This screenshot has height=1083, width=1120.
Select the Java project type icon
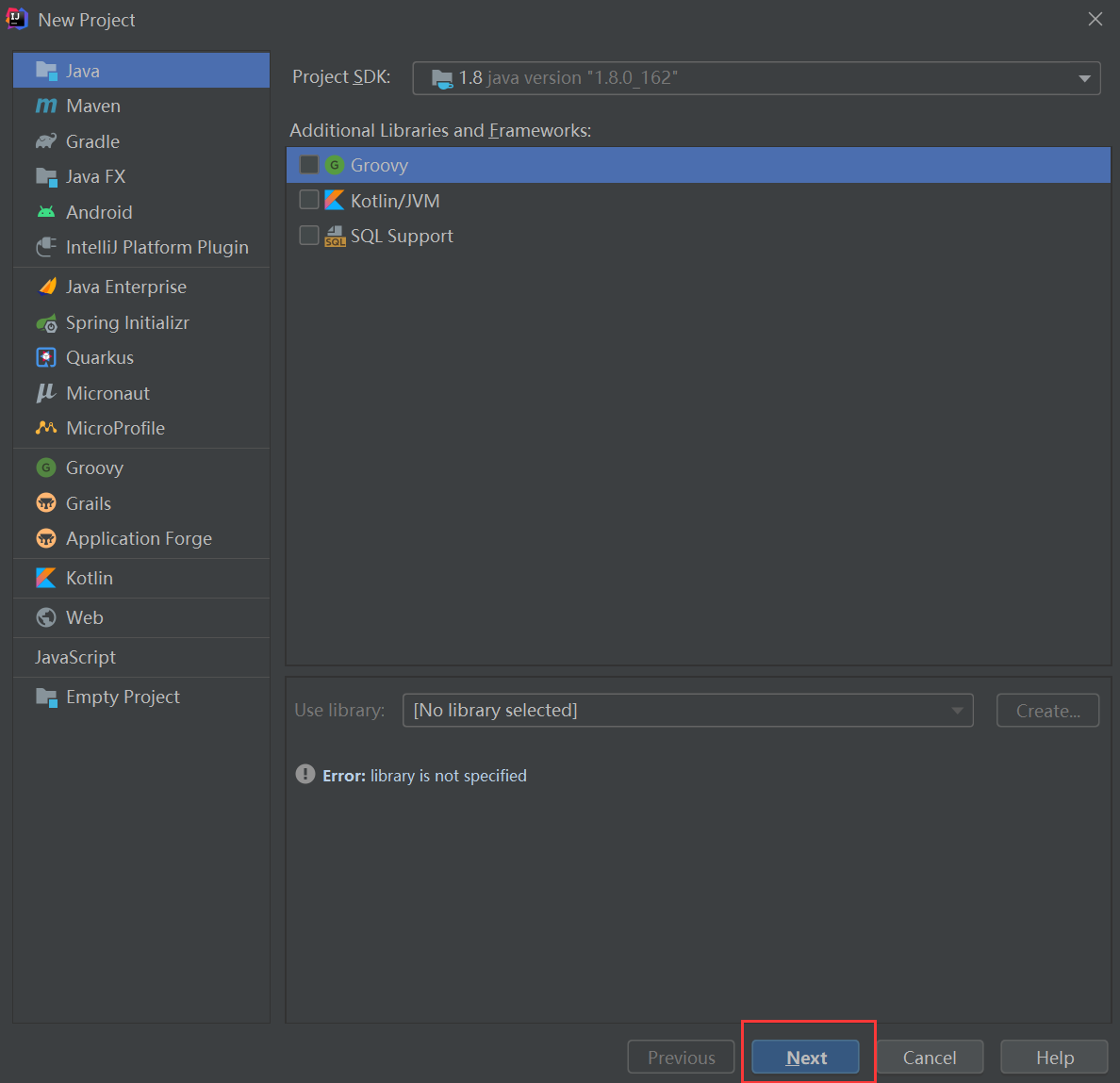(x=46, y=71)
